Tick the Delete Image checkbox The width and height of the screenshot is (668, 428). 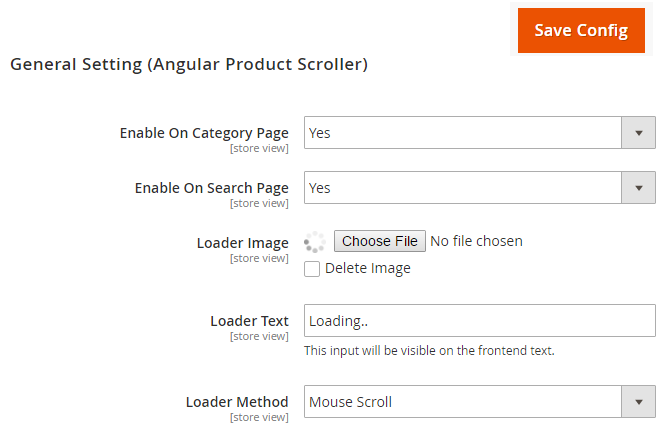312,268
